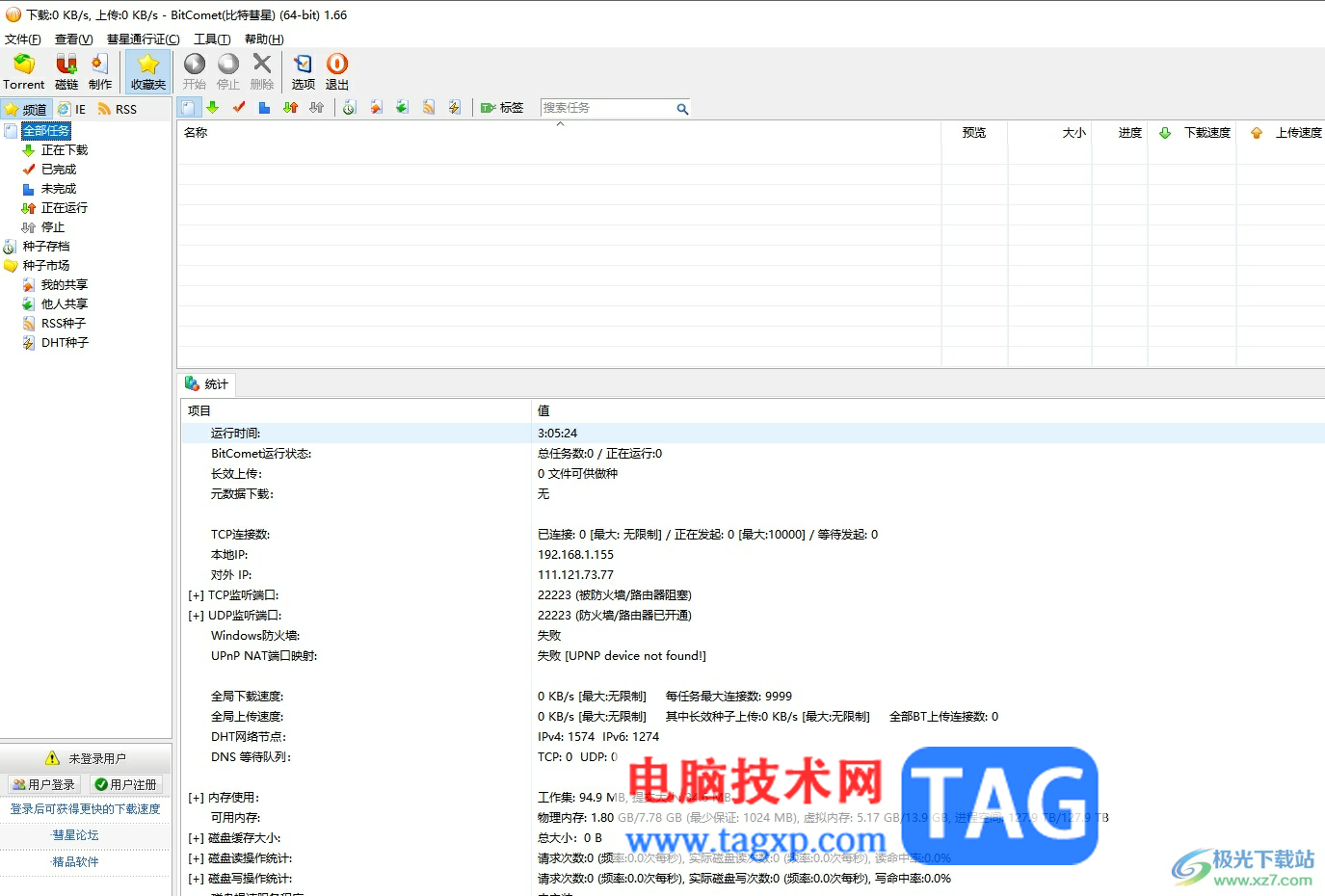Click the 删除 delete button in the main toolbar
The width and height of the screenshot is (1325, 896).
[x=262, y=72]
